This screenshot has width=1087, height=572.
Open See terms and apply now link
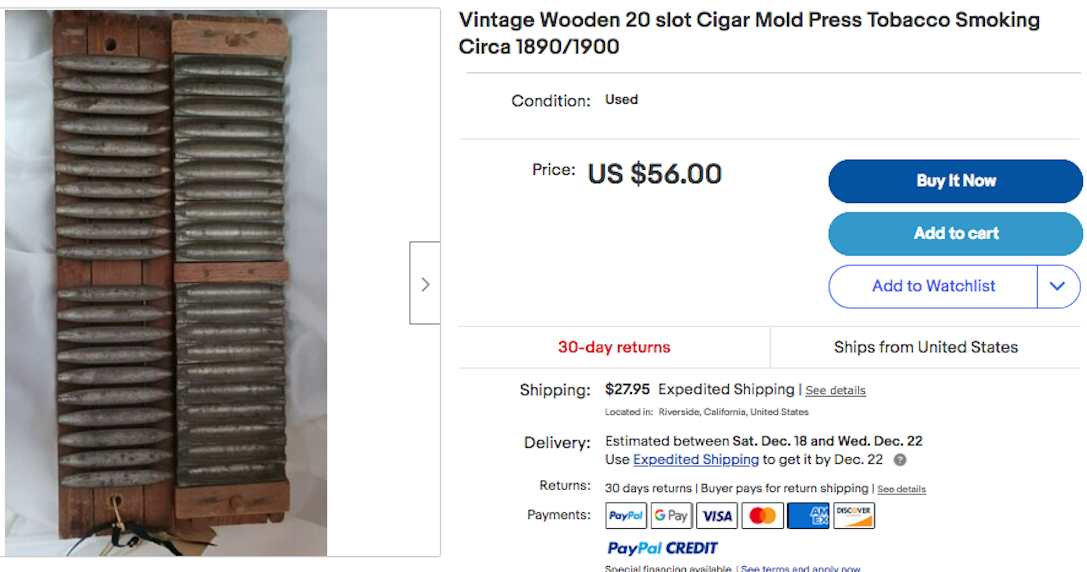[800, 568]
